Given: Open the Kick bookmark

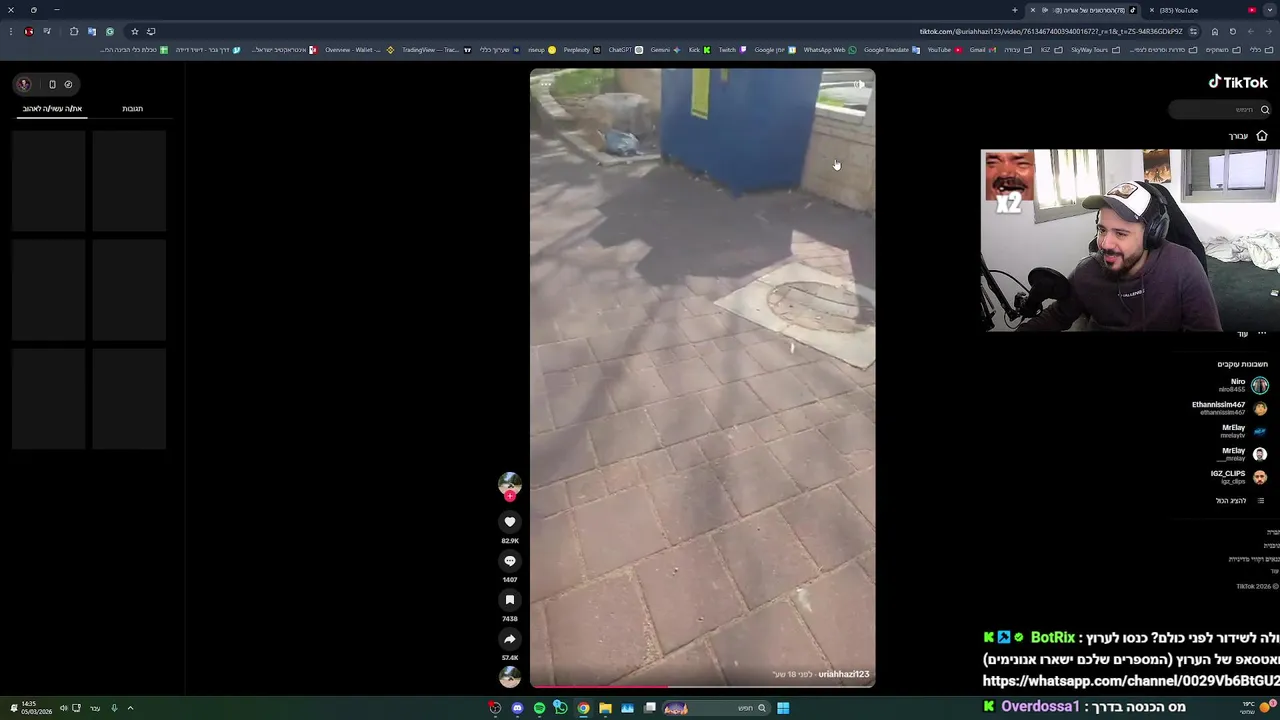Looking at the screenshot, I should 699,49.
